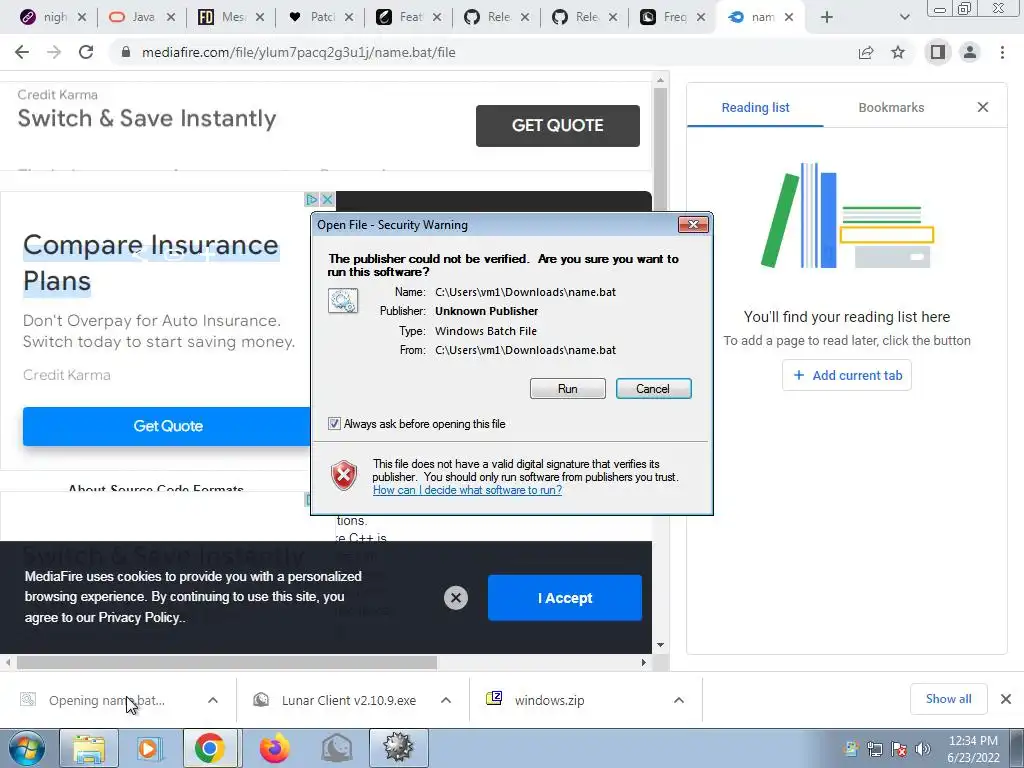Open Windows Media Player taskbar icon
The width and height of the screenshot is (1024, 768).
pos(148,748)
